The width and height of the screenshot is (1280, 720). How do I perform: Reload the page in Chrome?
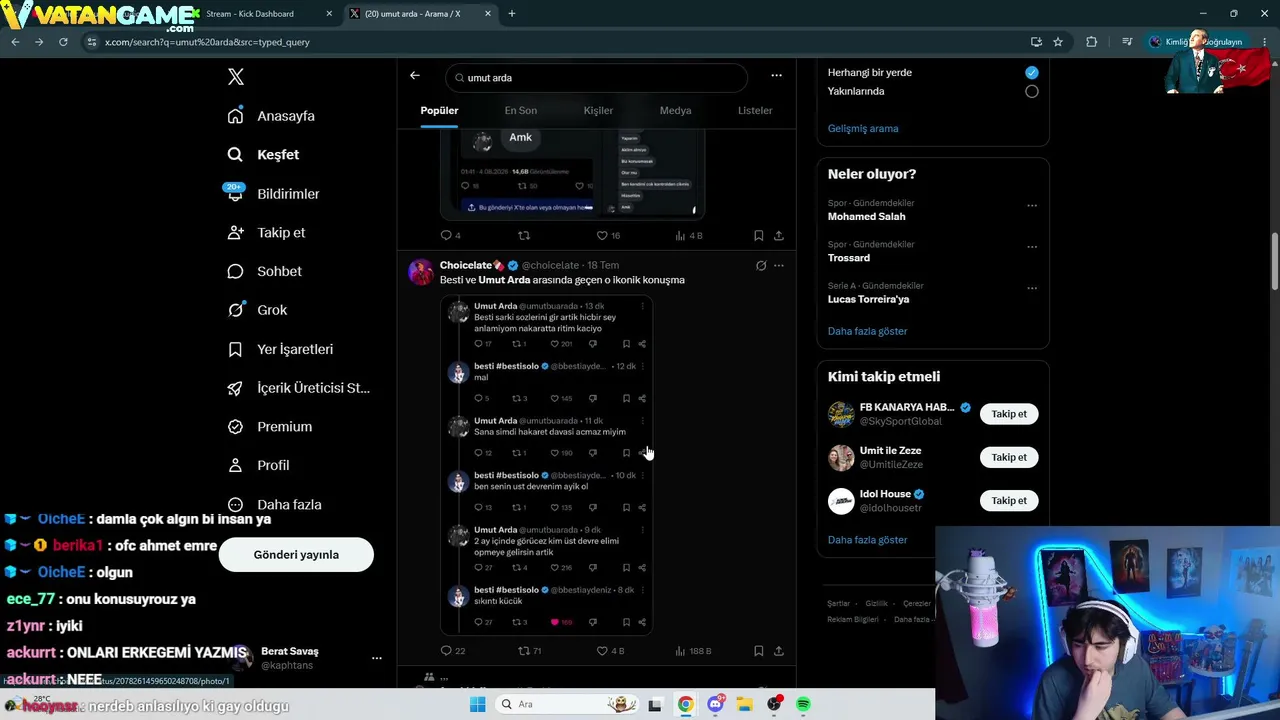(x=63, y=42)
